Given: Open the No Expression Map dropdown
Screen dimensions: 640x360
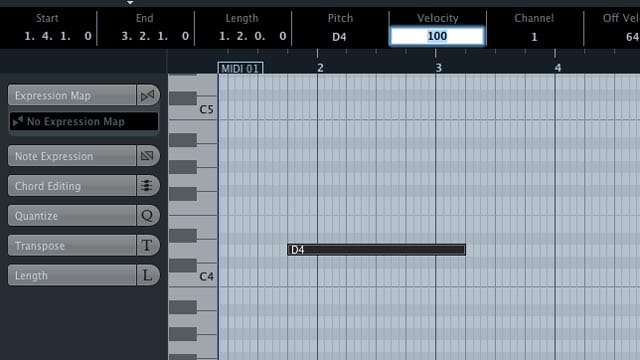Looking at the screenshot, I should click(84, 122).
